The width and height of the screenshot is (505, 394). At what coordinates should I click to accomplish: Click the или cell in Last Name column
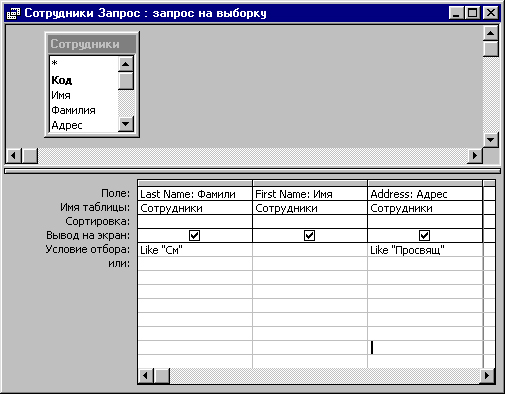pos(195,264)
